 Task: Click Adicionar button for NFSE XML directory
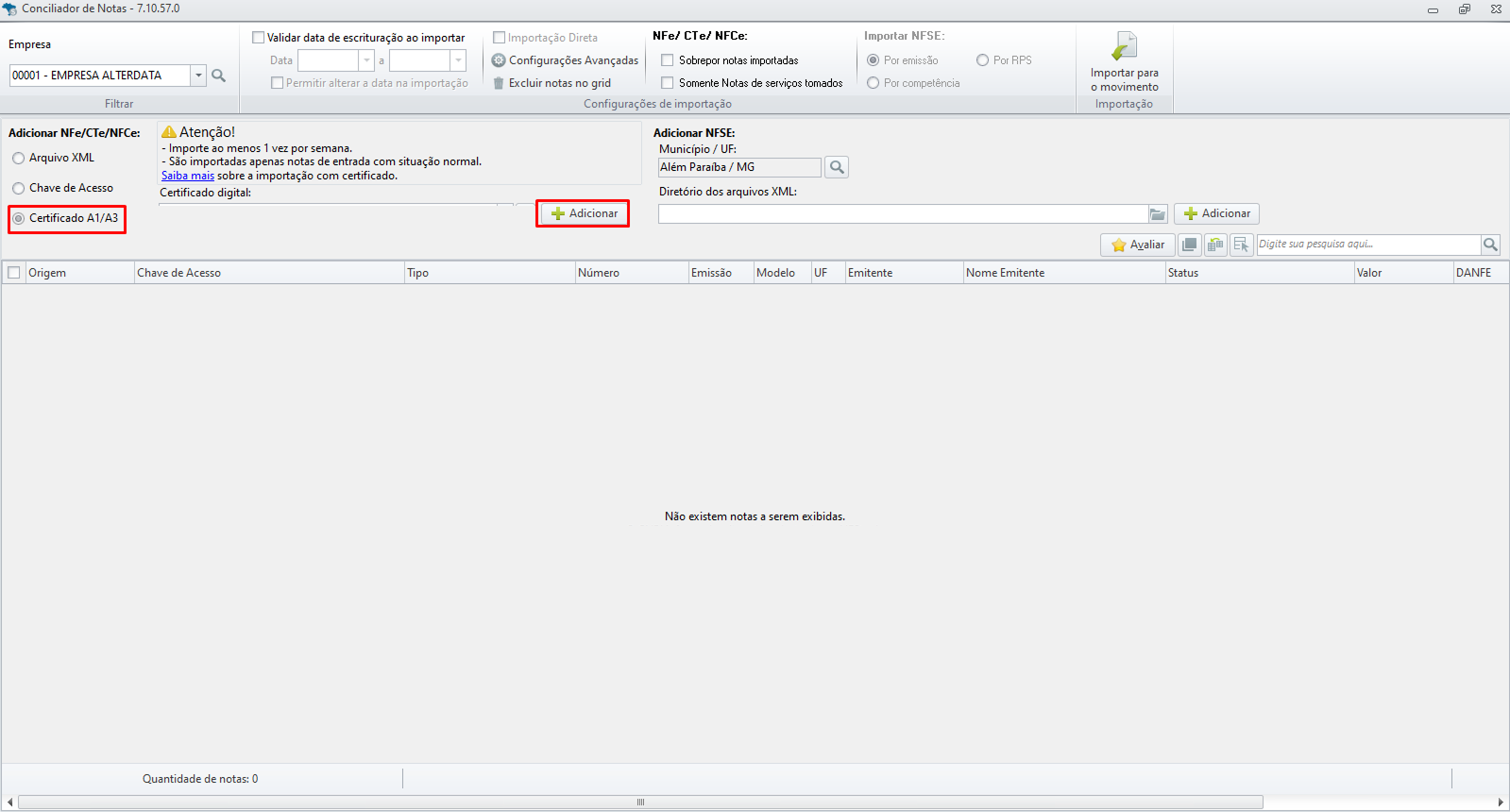pos(1216,213)
